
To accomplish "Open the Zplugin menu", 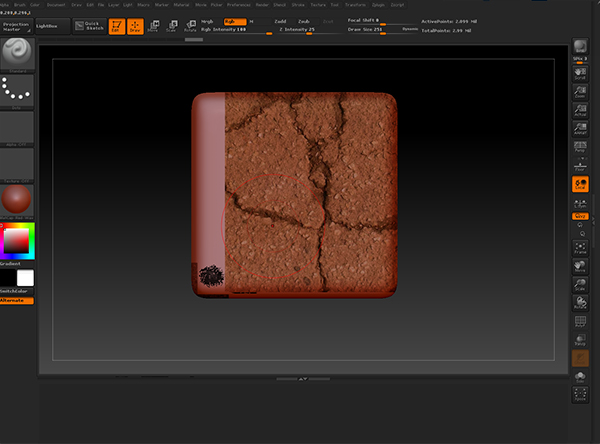I will [x=378, y=5].
